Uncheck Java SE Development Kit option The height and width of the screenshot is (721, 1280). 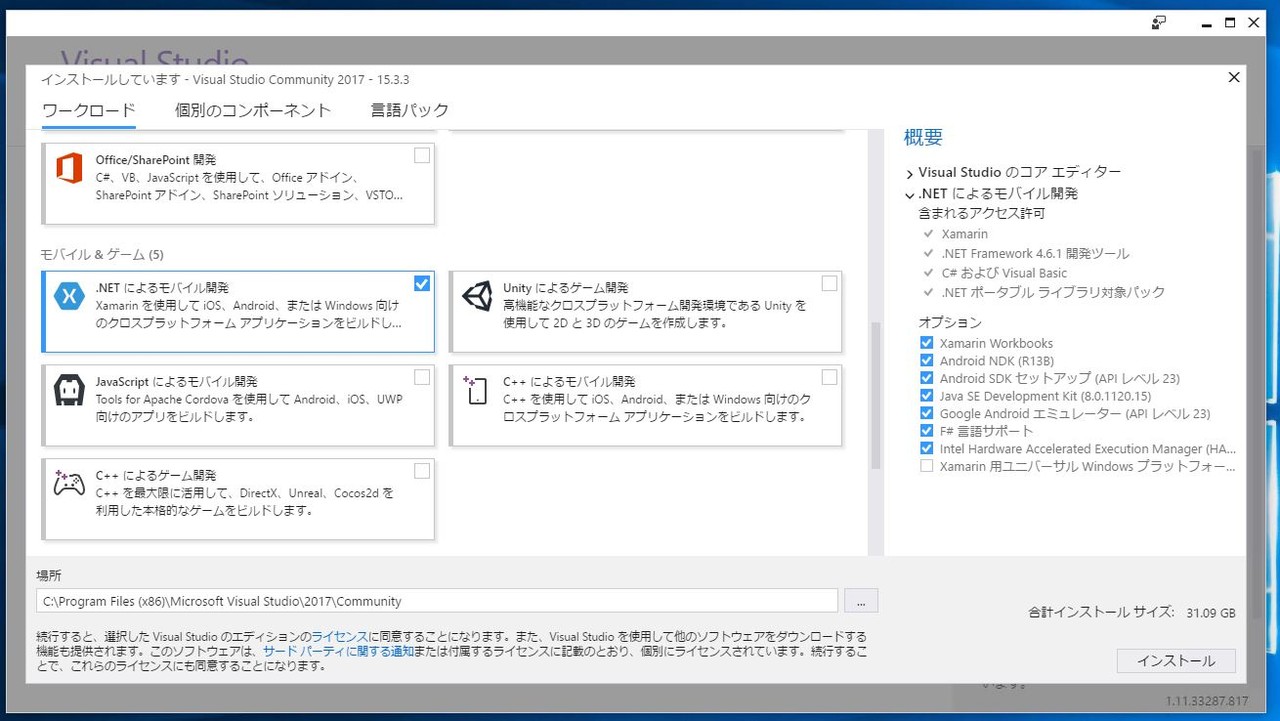pos(926,396)
